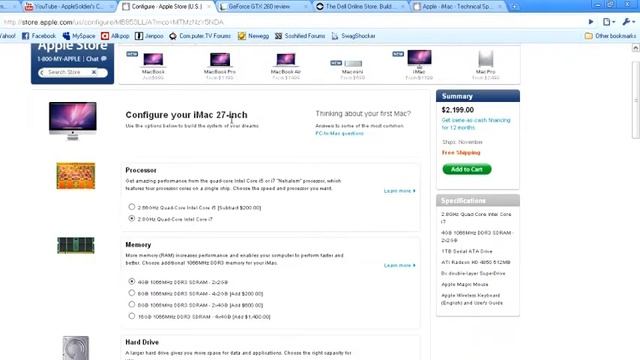The image size is (640, 360).
Task: Select 16GB 4x4GB memory option Add $1,400
Action: click(x=131, y=316)
